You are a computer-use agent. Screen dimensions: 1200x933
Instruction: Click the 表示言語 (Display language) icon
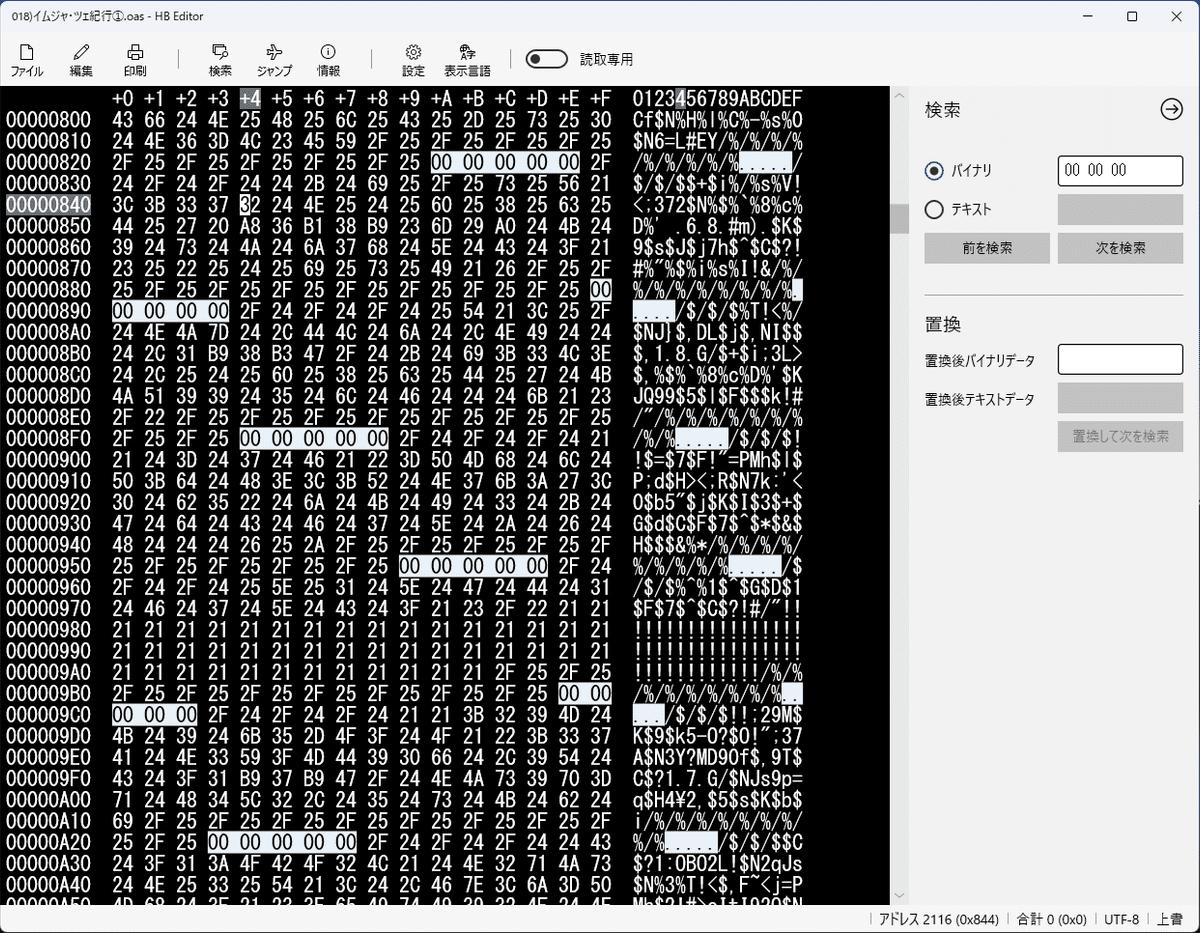tap(467, 60)
